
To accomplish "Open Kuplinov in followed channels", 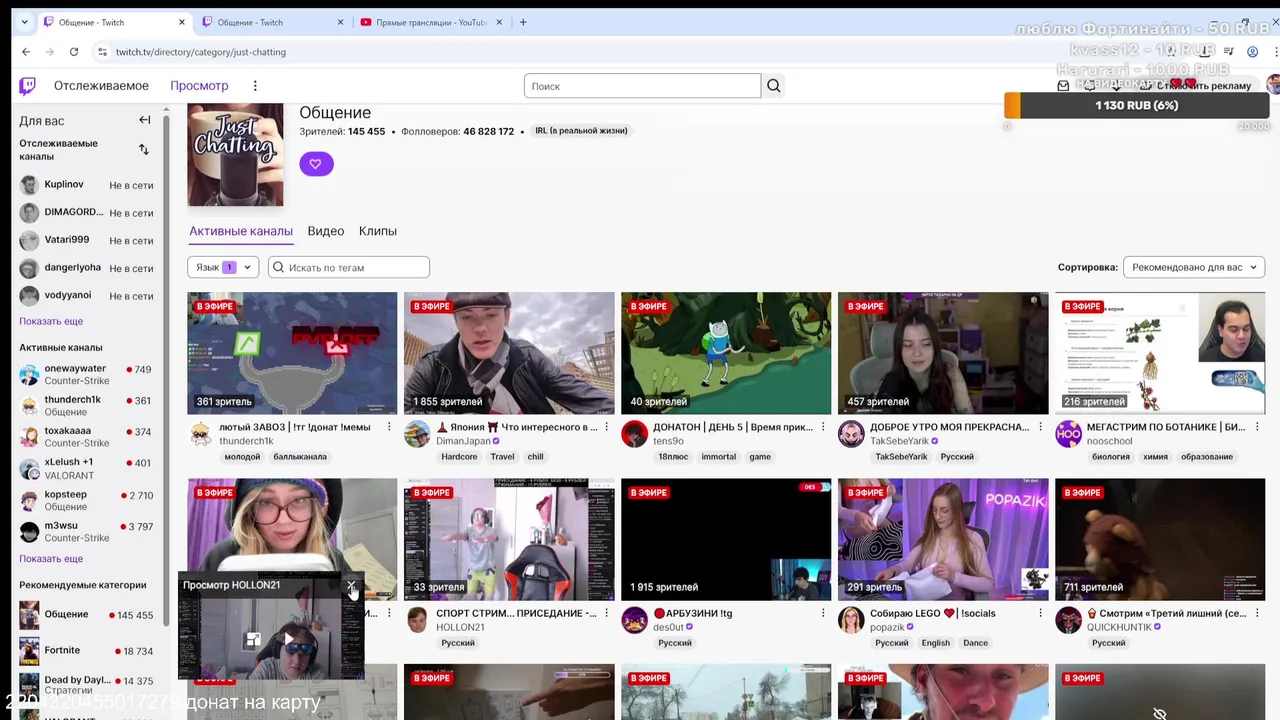I will click(86, 185).
